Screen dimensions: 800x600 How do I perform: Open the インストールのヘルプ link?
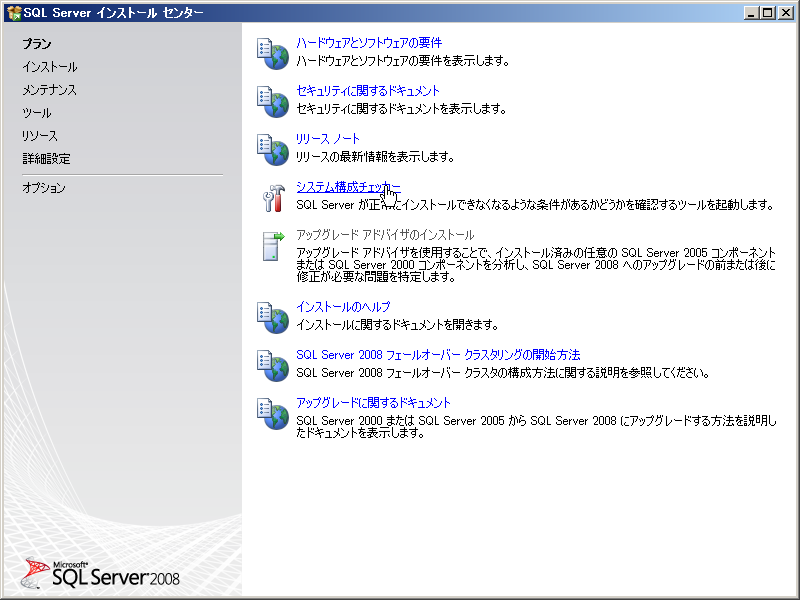tap(343, 307)
